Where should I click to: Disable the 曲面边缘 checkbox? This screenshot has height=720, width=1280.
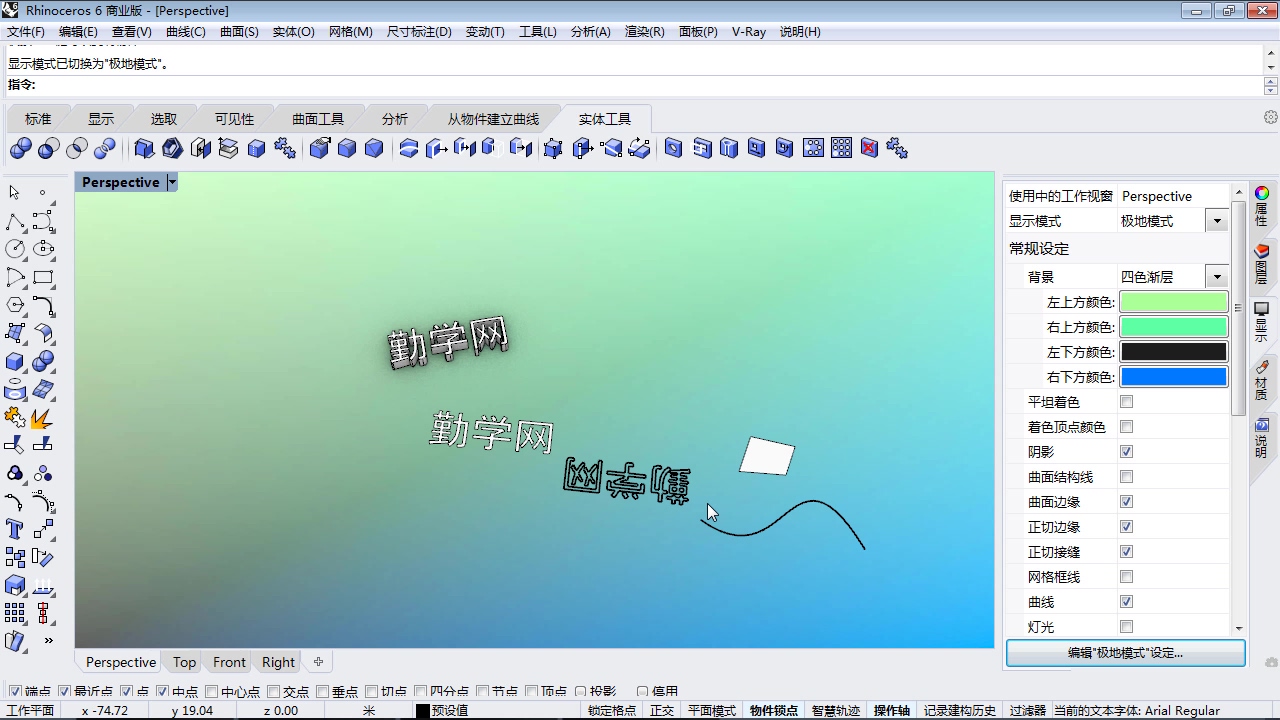1127,502
